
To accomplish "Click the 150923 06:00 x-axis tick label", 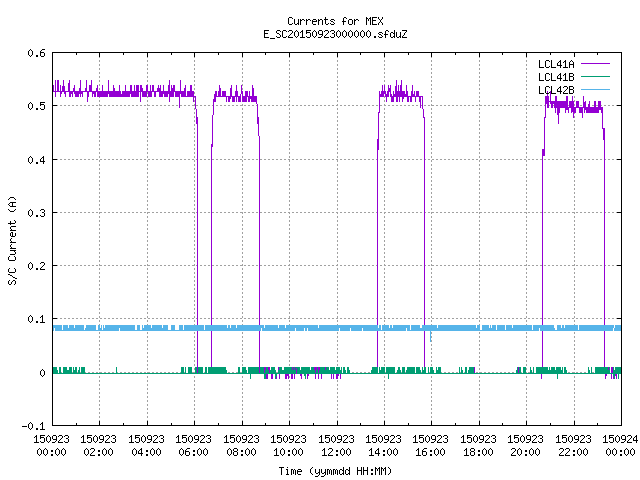I will (x=194, y=445).
